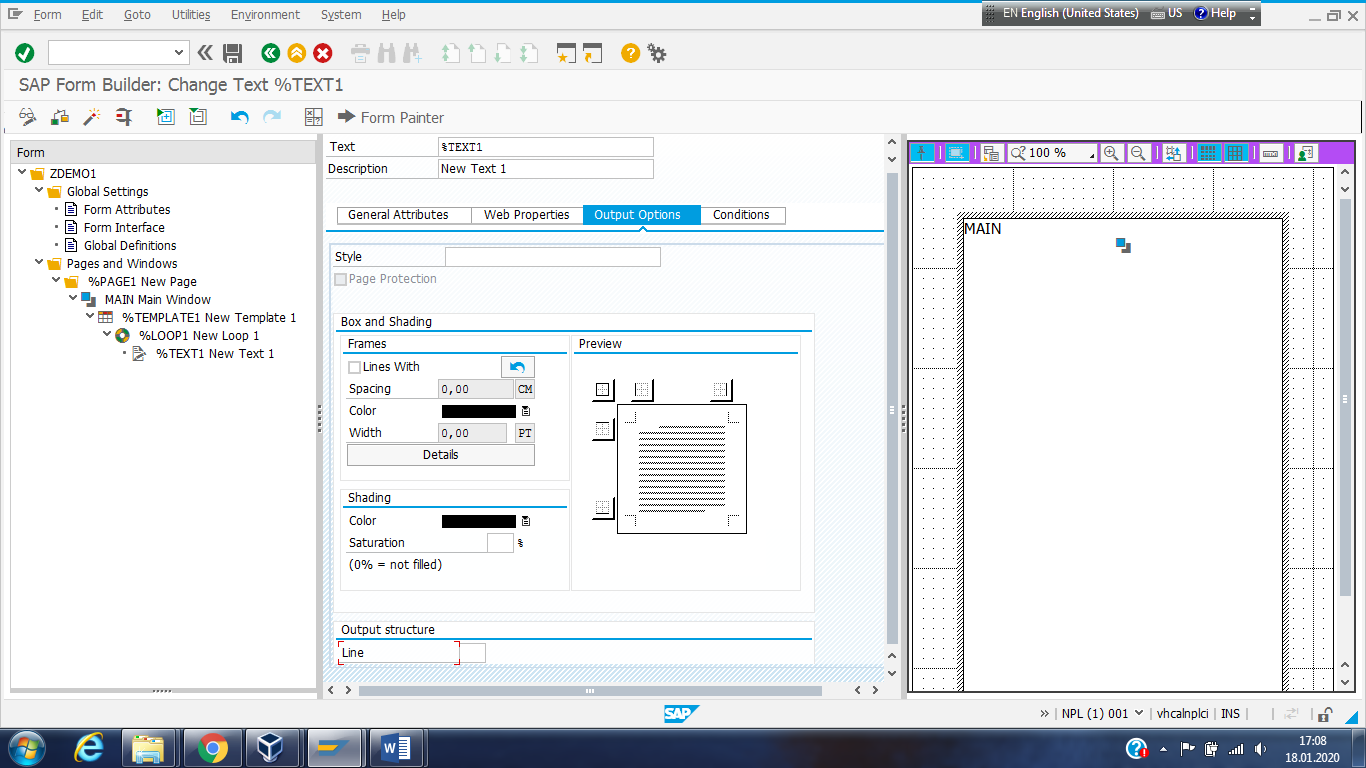
Task: Click the Details button under Frames
Action: point(440,455)
